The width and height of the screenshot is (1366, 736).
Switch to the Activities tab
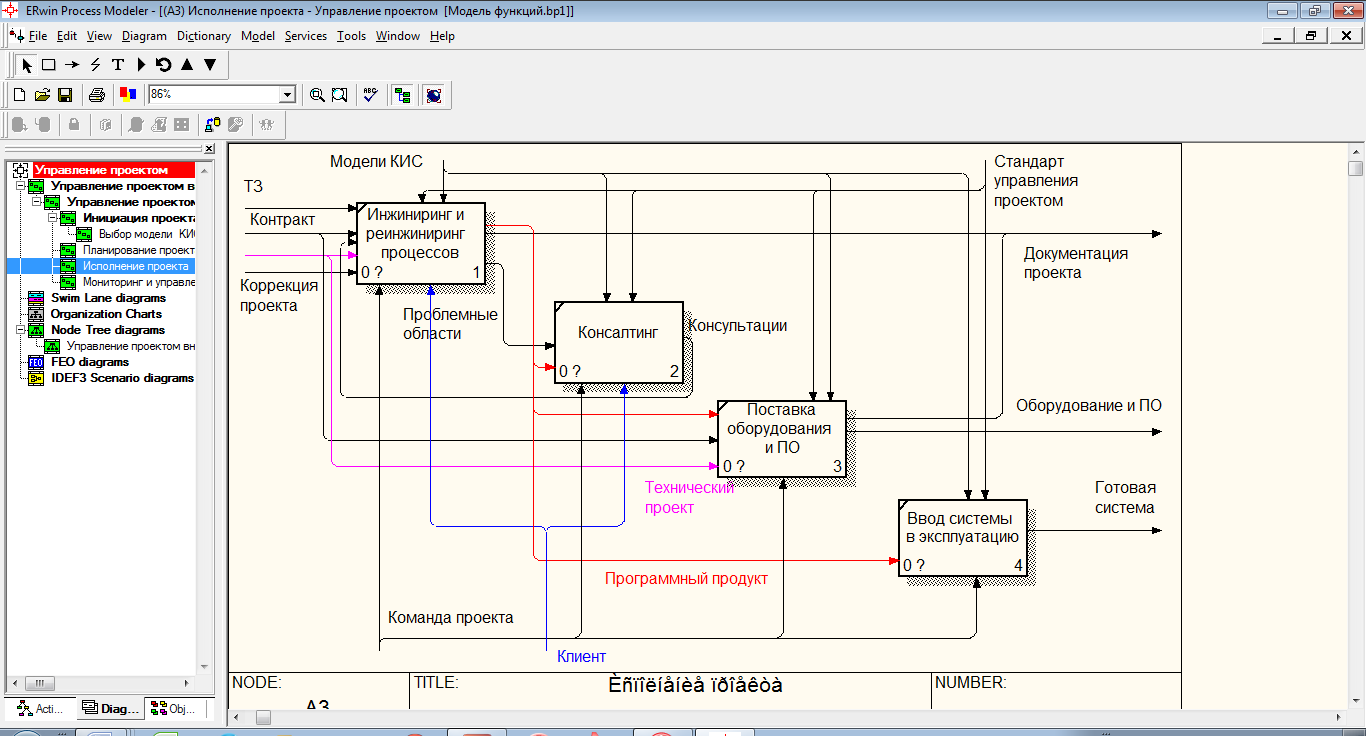(x=41, y=709)
